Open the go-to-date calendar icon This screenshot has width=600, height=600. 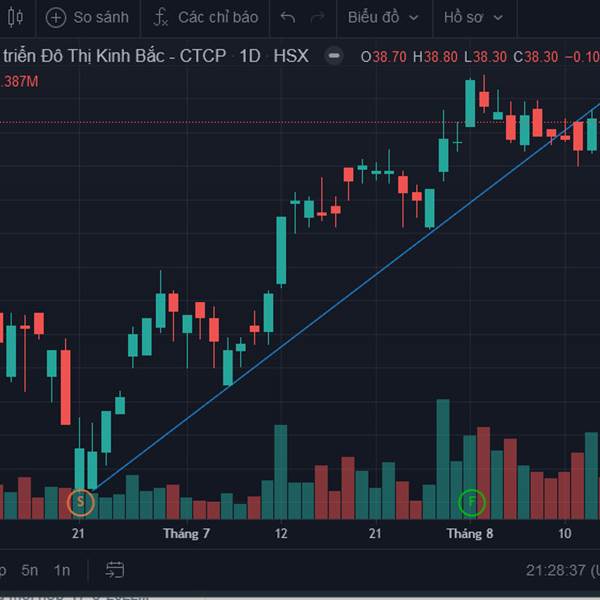pos(115,570)
